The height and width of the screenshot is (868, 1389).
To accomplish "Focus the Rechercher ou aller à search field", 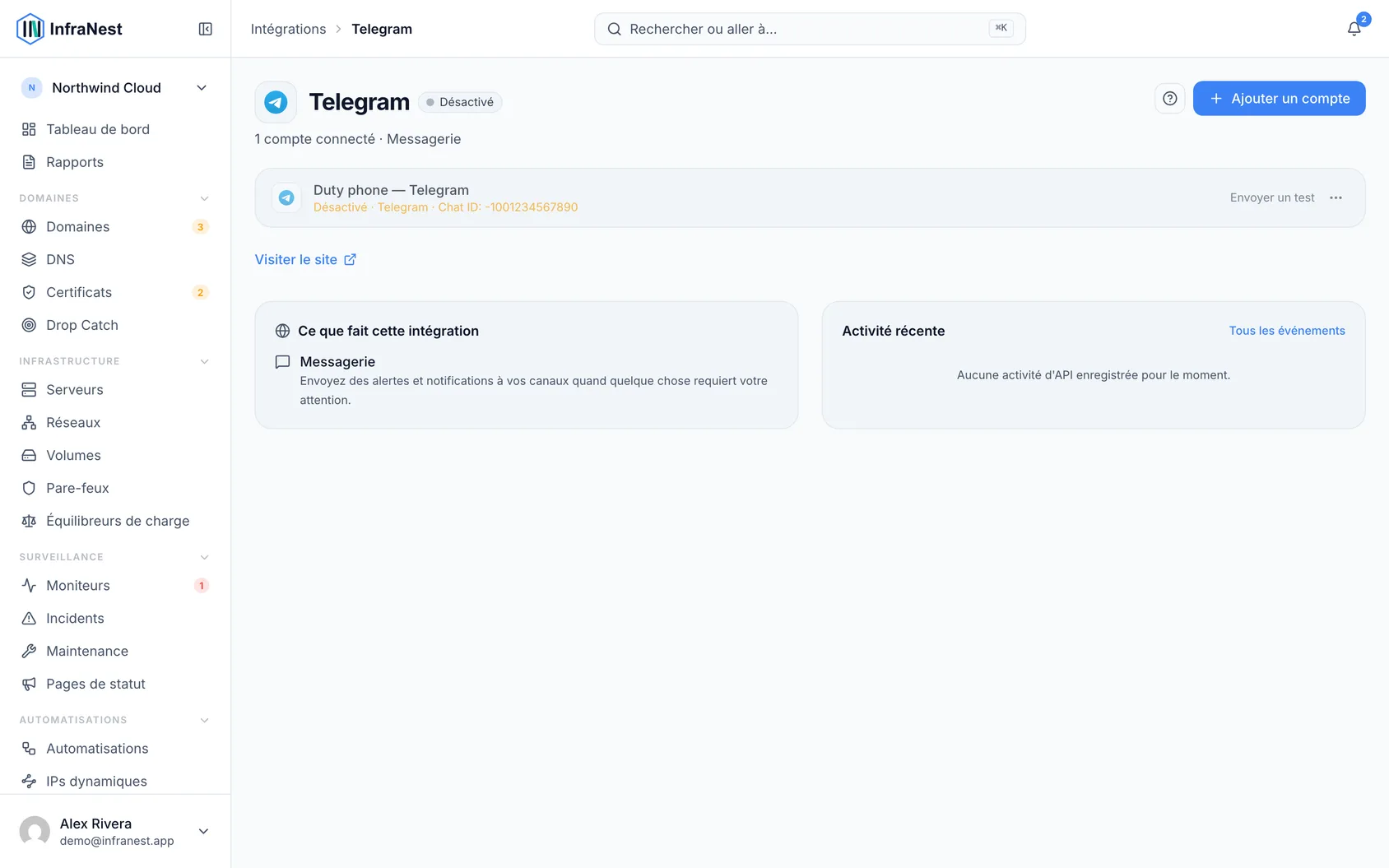I will pyautogui.click(x=810, y=29).
